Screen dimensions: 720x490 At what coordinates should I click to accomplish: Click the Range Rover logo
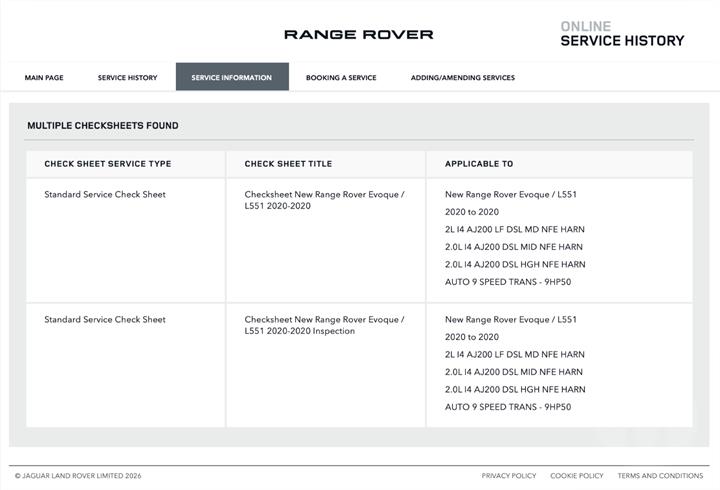point(359,34)
